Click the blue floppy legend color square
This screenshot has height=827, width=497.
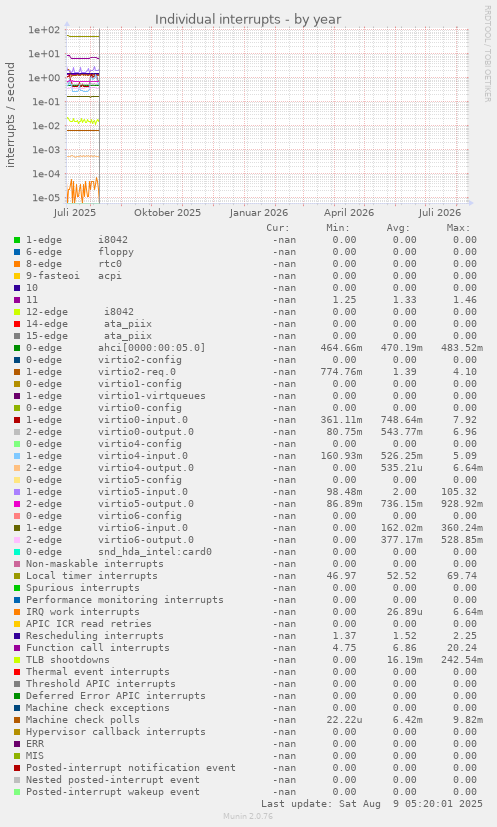17,252
